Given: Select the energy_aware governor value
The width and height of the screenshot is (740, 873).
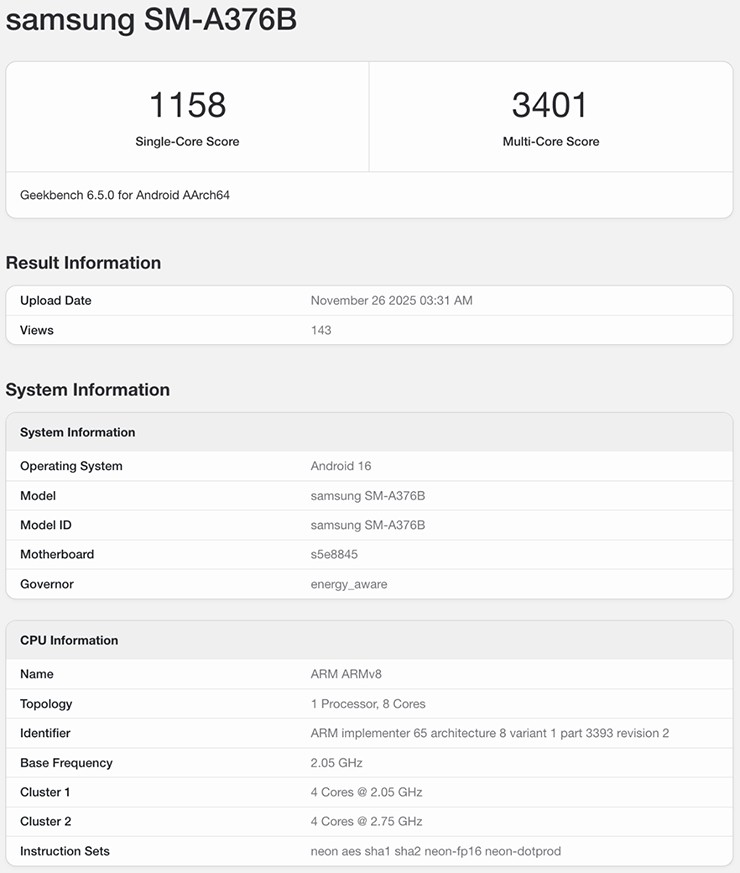Looking at the screenshot, I should click(349, 585).
